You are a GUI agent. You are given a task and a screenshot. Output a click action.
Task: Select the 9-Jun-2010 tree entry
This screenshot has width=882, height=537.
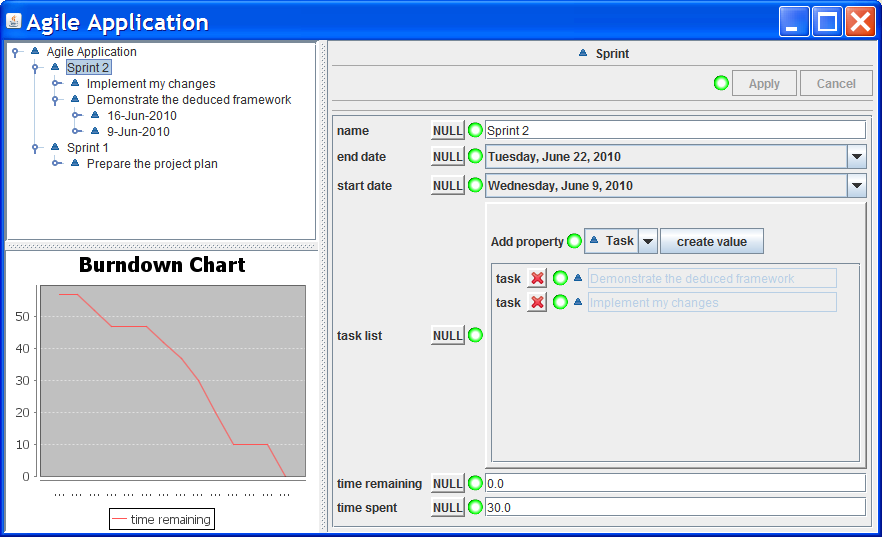(138, 132)
